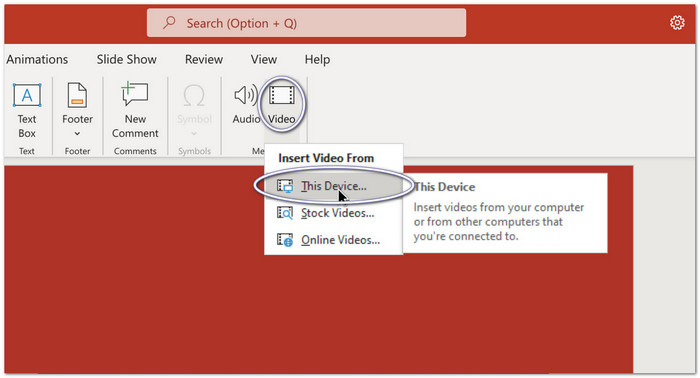Switch to the Animations tab

click(37, 59)
